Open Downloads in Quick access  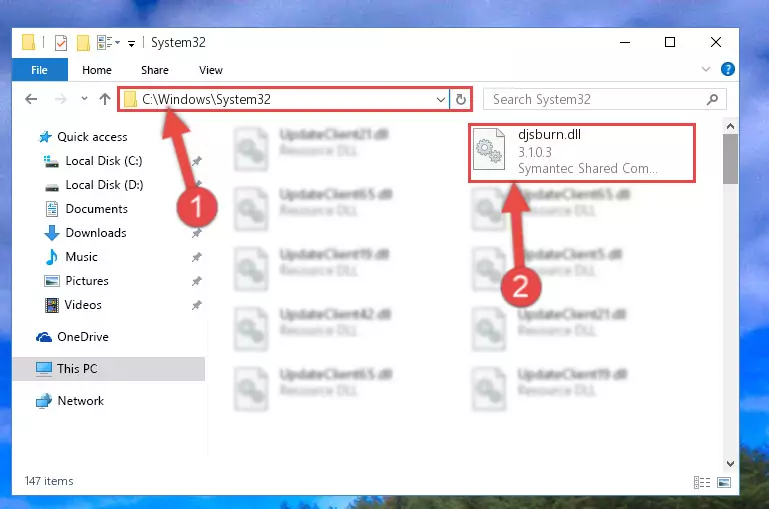96,233
